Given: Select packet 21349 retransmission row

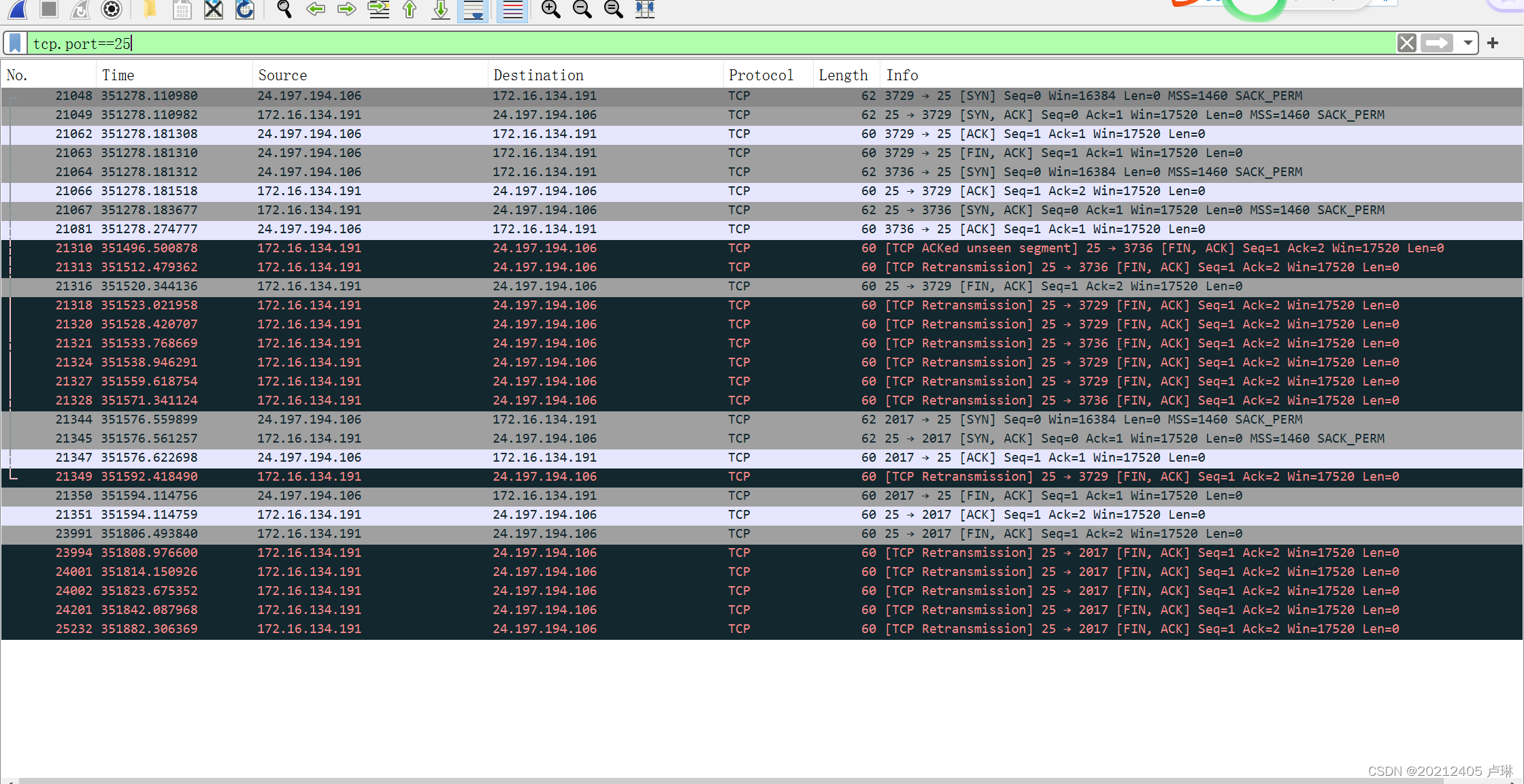Looking at the screenshot, I should 762,477.
